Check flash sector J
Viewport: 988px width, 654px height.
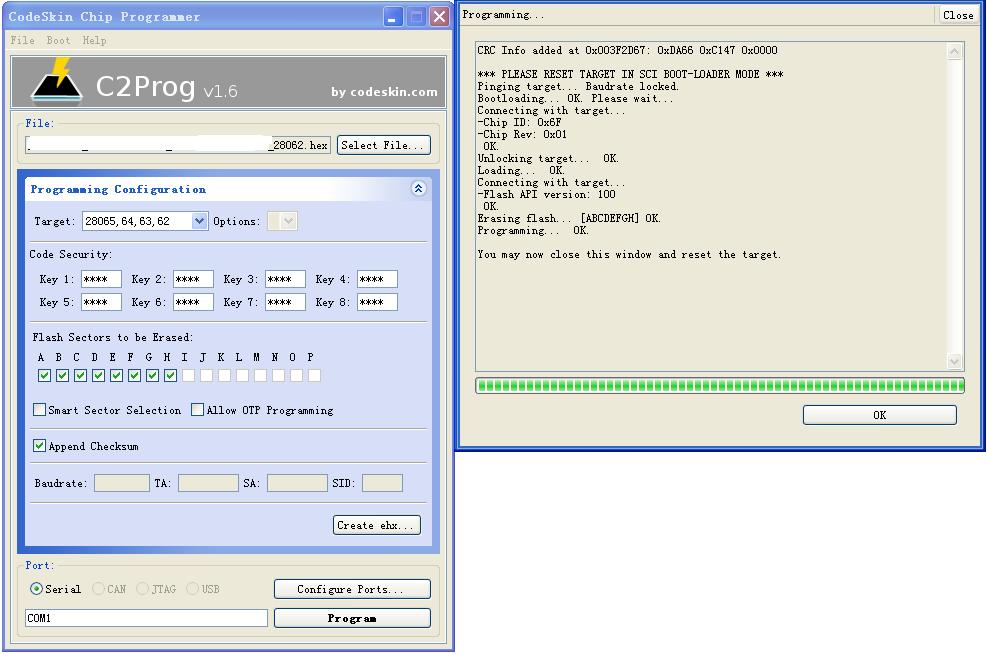(x=206, y=376)
